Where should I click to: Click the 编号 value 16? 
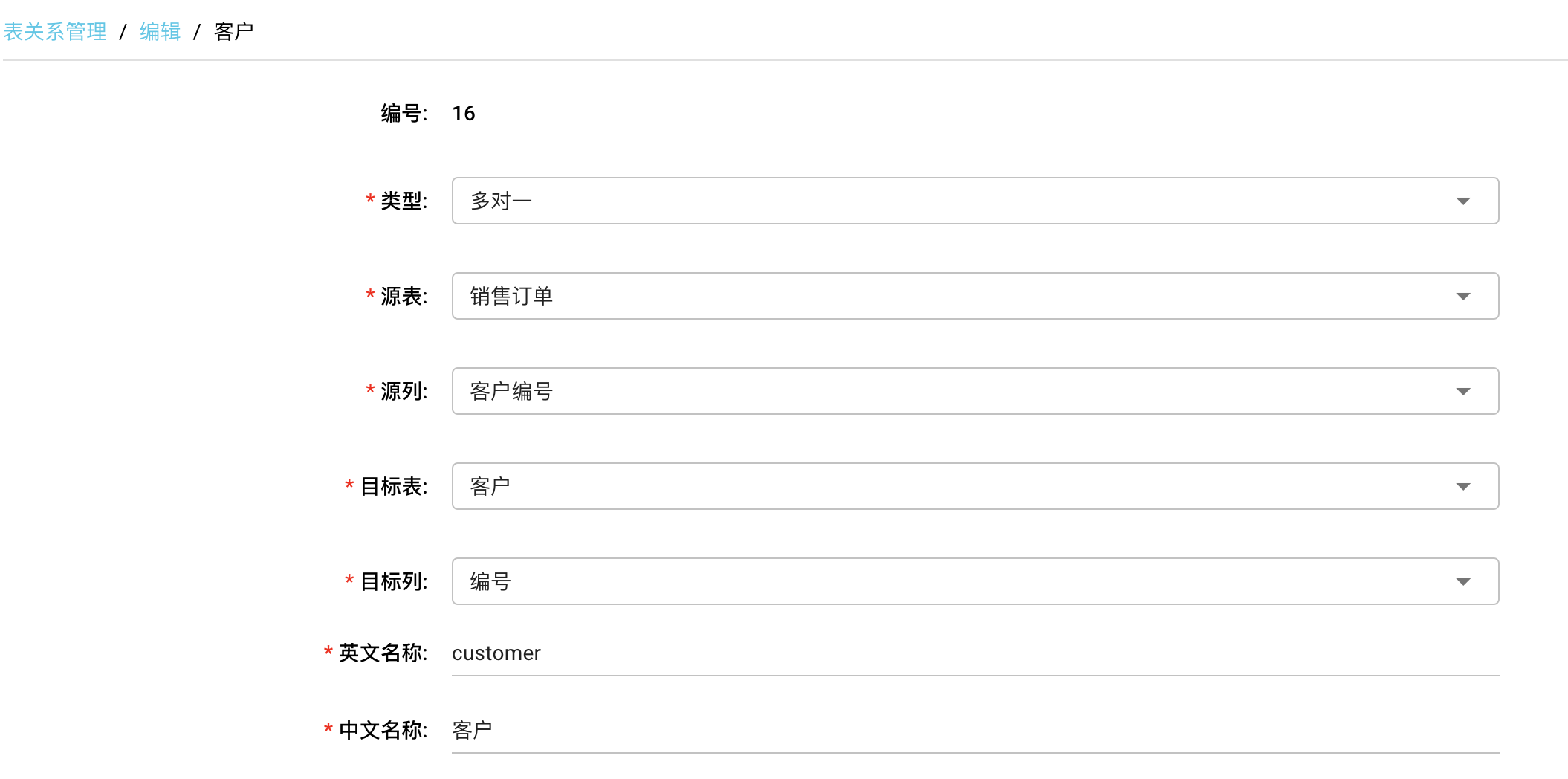[464, 114]
